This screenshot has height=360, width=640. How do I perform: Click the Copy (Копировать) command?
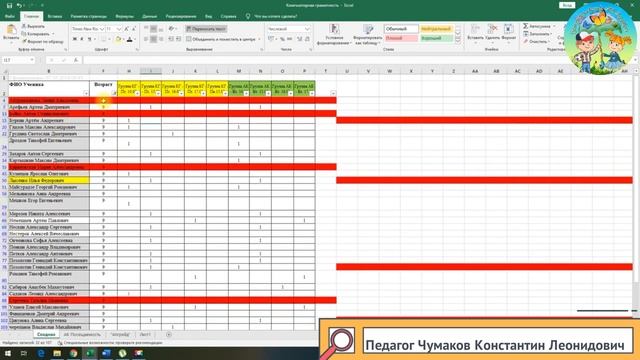tap(36, 34)
